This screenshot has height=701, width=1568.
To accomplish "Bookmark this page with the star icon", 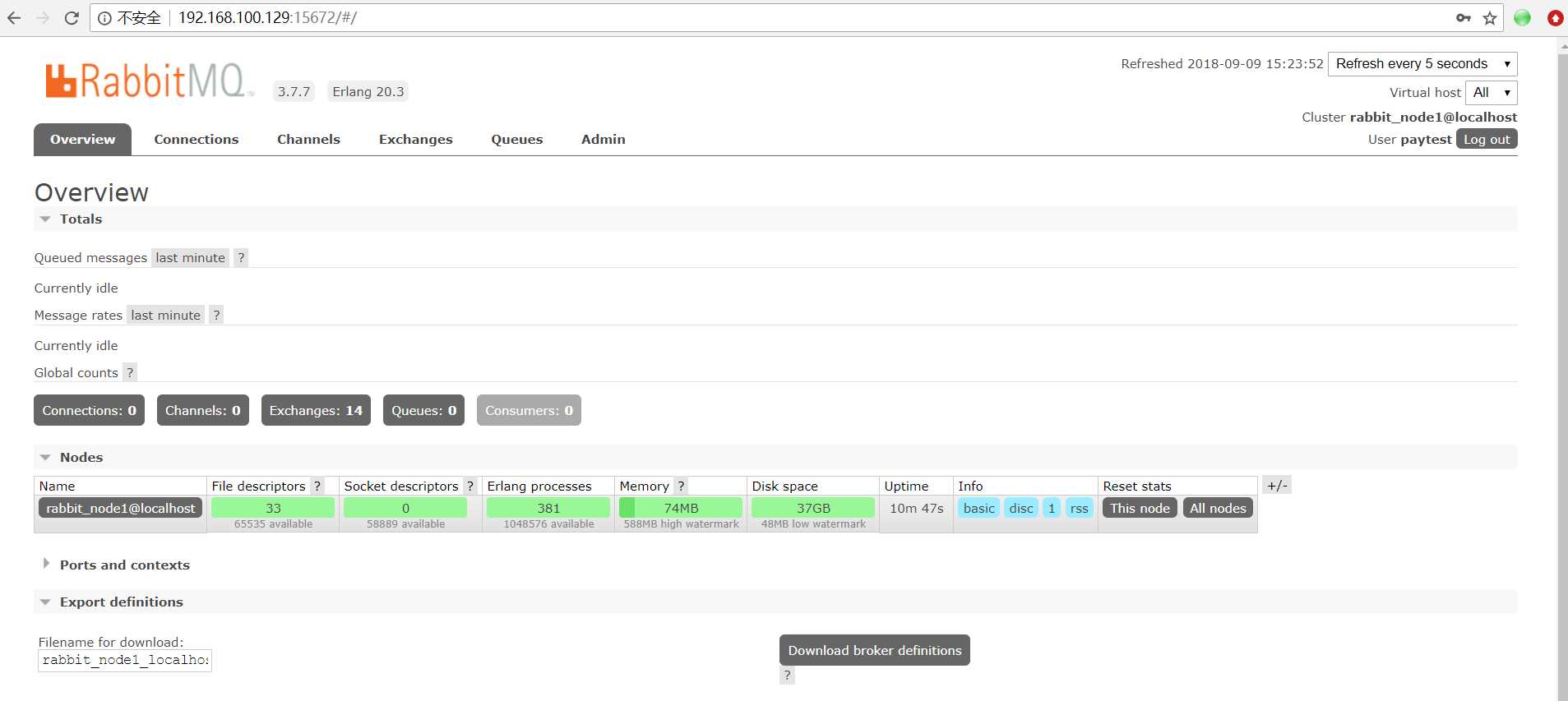I will (1490, 18).
